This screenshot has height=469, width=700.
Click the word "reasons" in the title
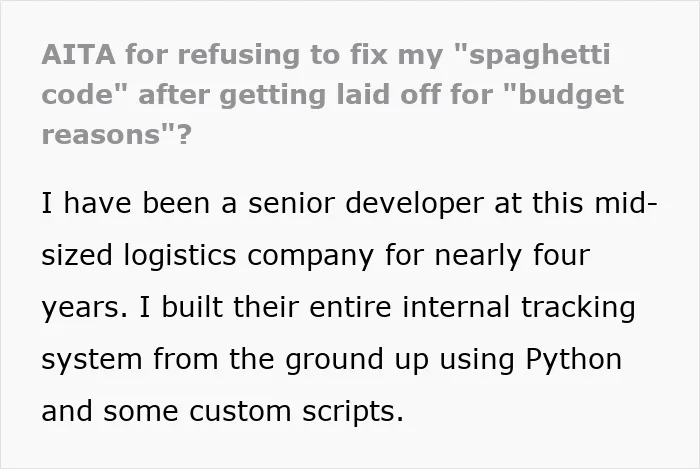point(100,134)
